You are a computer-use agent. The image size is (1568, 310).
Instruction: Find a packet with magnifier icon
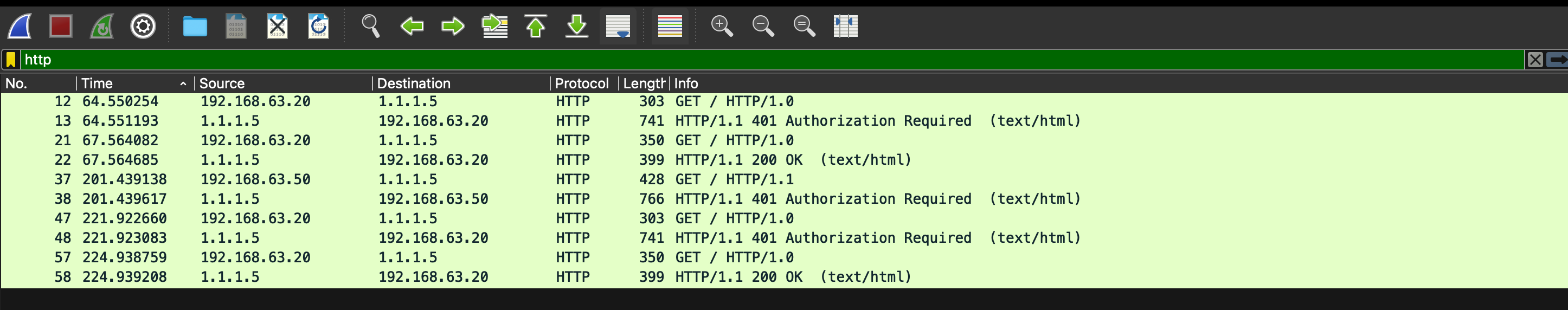[371, 26]
